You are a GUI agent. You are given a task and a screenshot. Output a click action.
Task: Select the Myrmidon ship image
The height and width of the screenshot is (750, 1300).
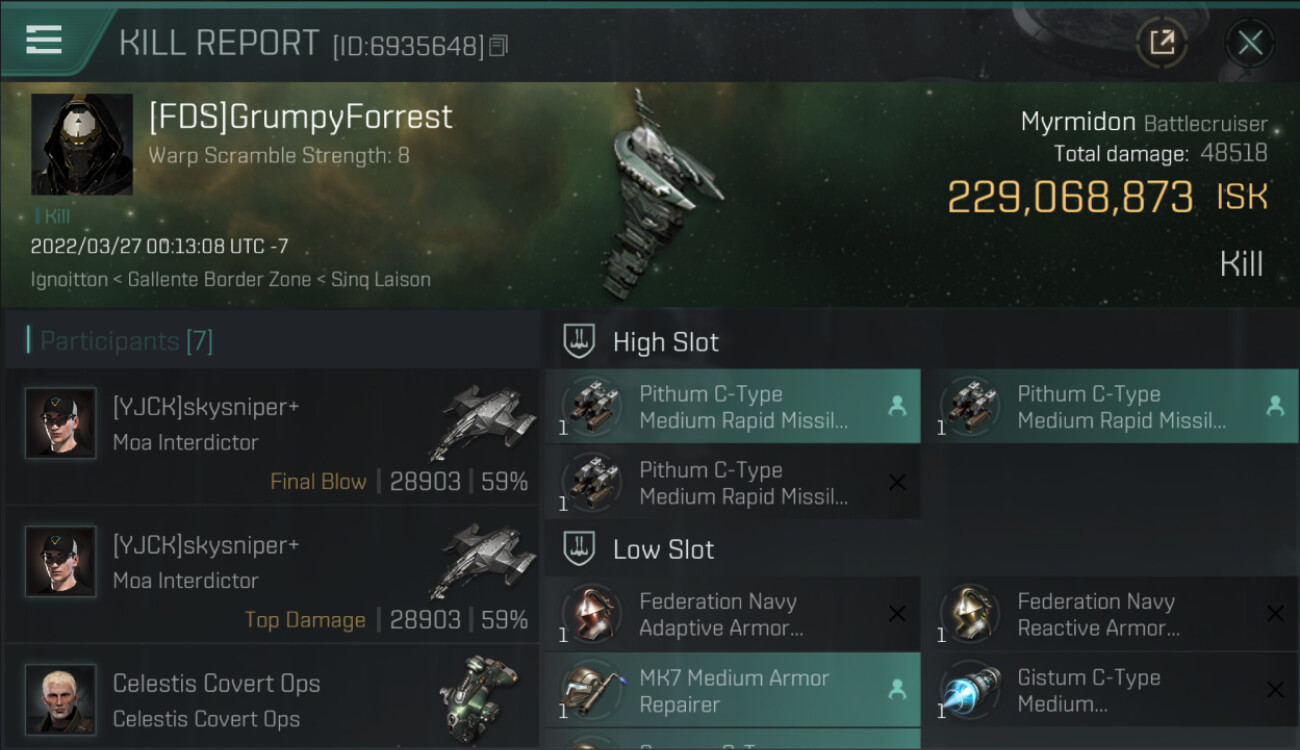pyautogui.click(x=655, y=195)
